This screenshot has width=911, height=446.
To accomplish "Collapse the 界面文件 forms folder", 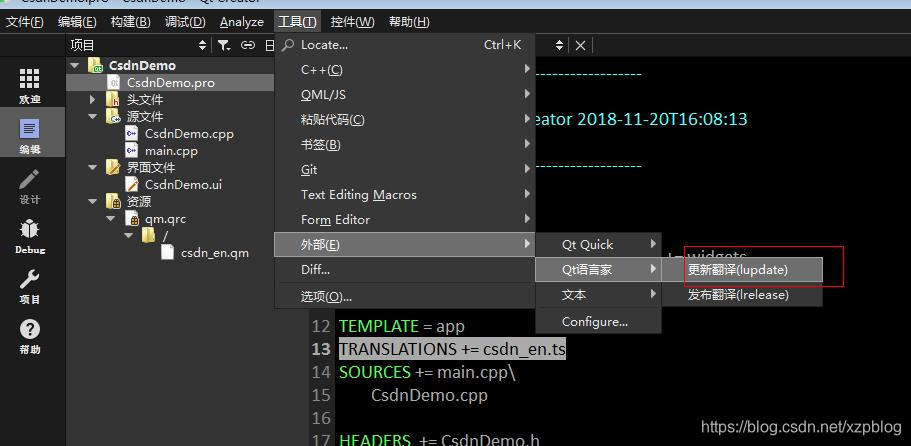I will pyautogui.click(x=92, y=168).
